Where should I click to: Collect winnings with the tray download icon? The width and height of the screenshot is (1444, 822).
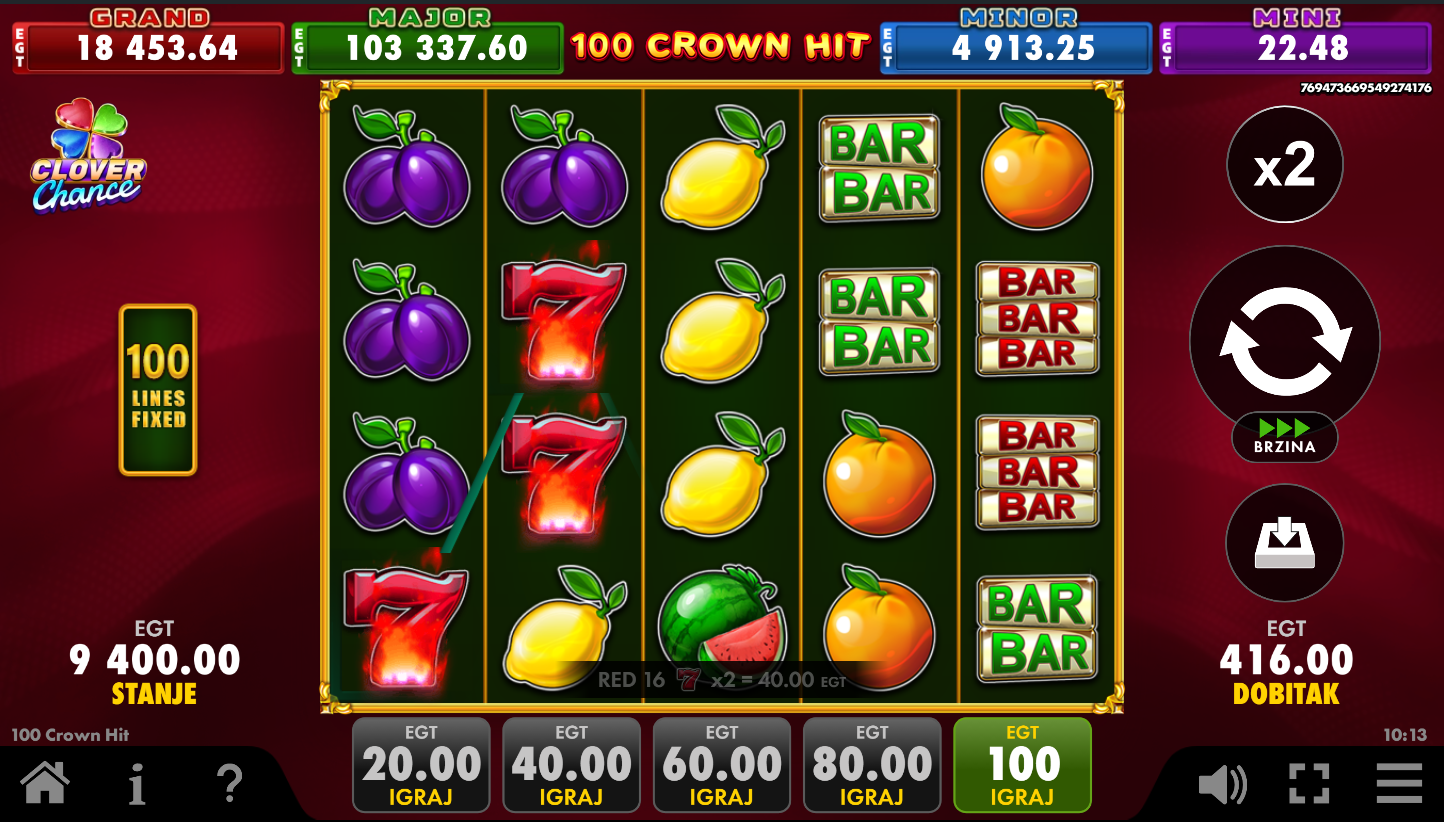pos(1285,543)
